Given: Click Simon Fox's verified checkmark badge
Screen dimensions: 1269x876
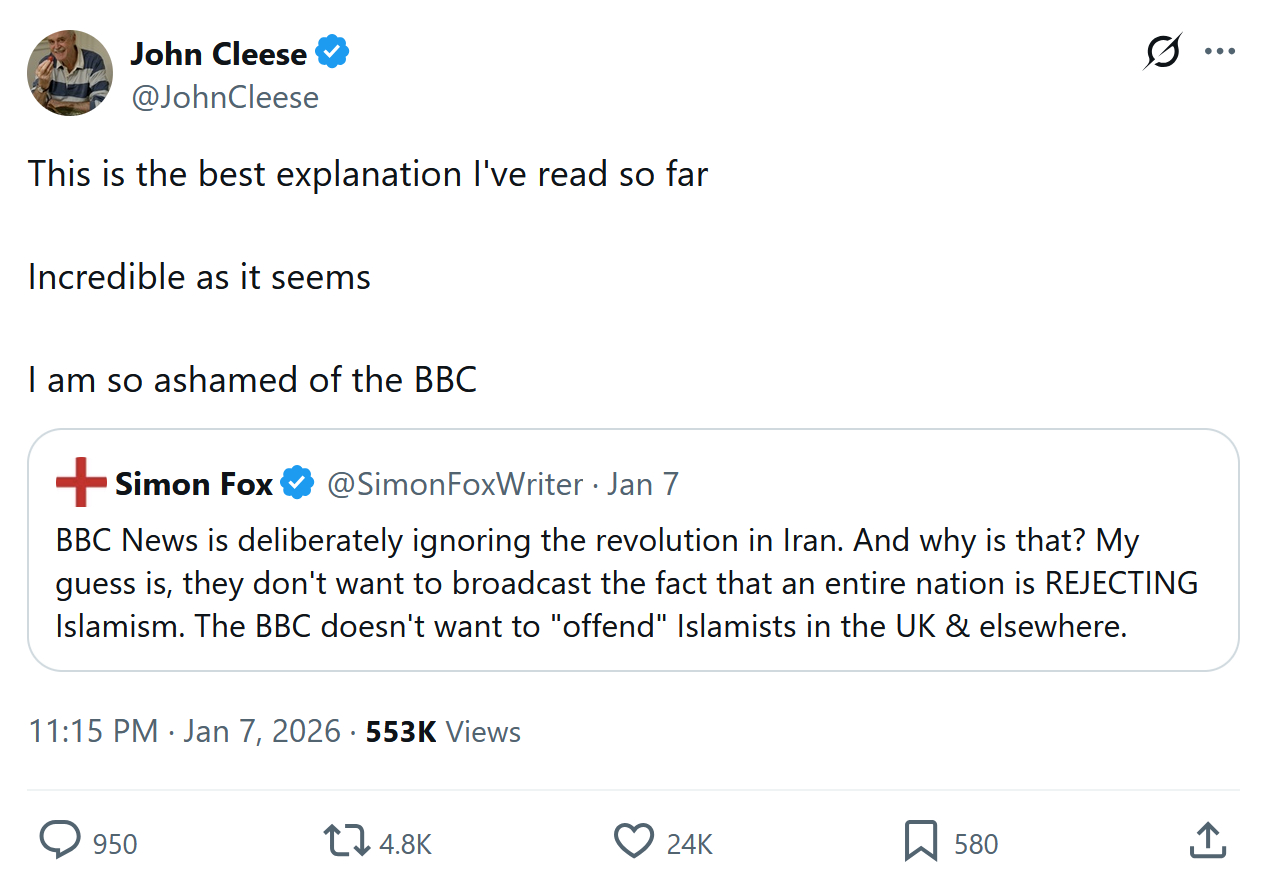Looking at the screenshot, I should coord(298,484).
